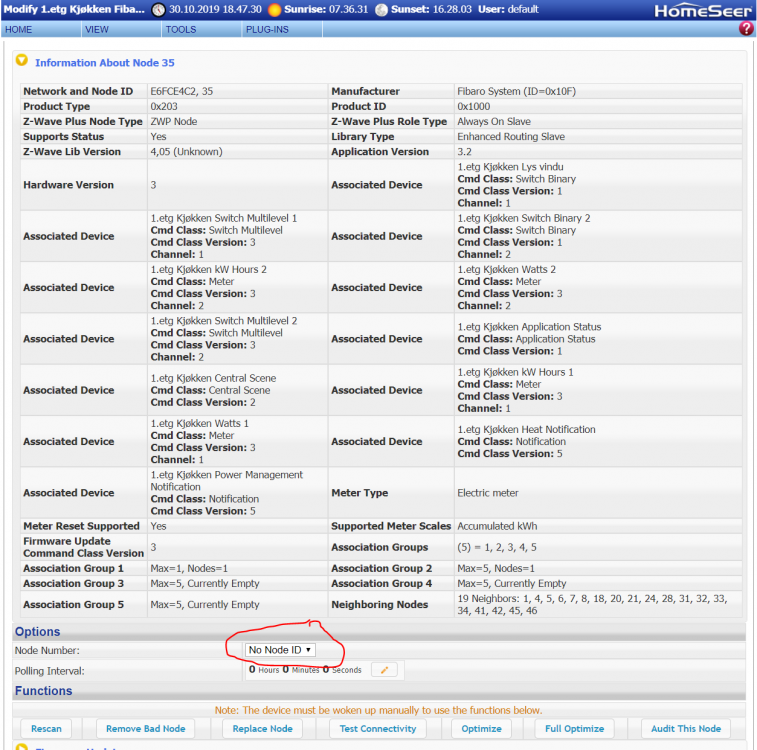This screenshot has height=750, width=757.
Task: Collapse the Information About Node 35 section
Action: pos(21,61)
